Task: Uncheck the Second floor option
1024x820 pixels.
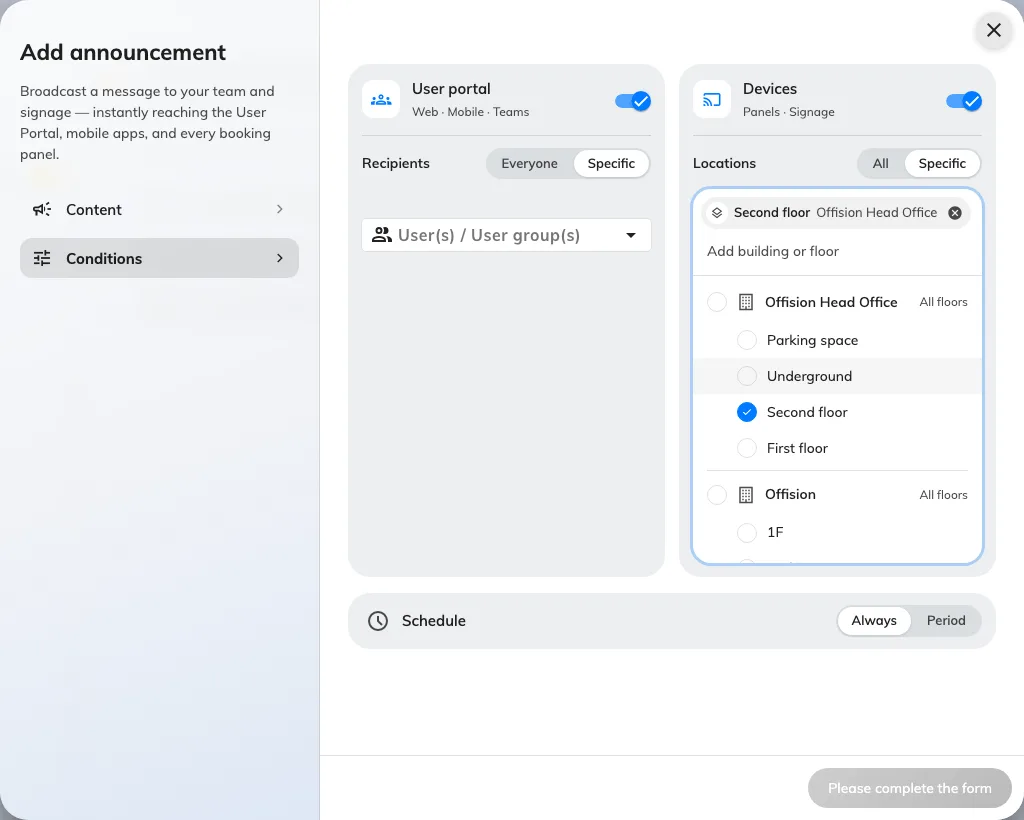Action: click(747, 412)
